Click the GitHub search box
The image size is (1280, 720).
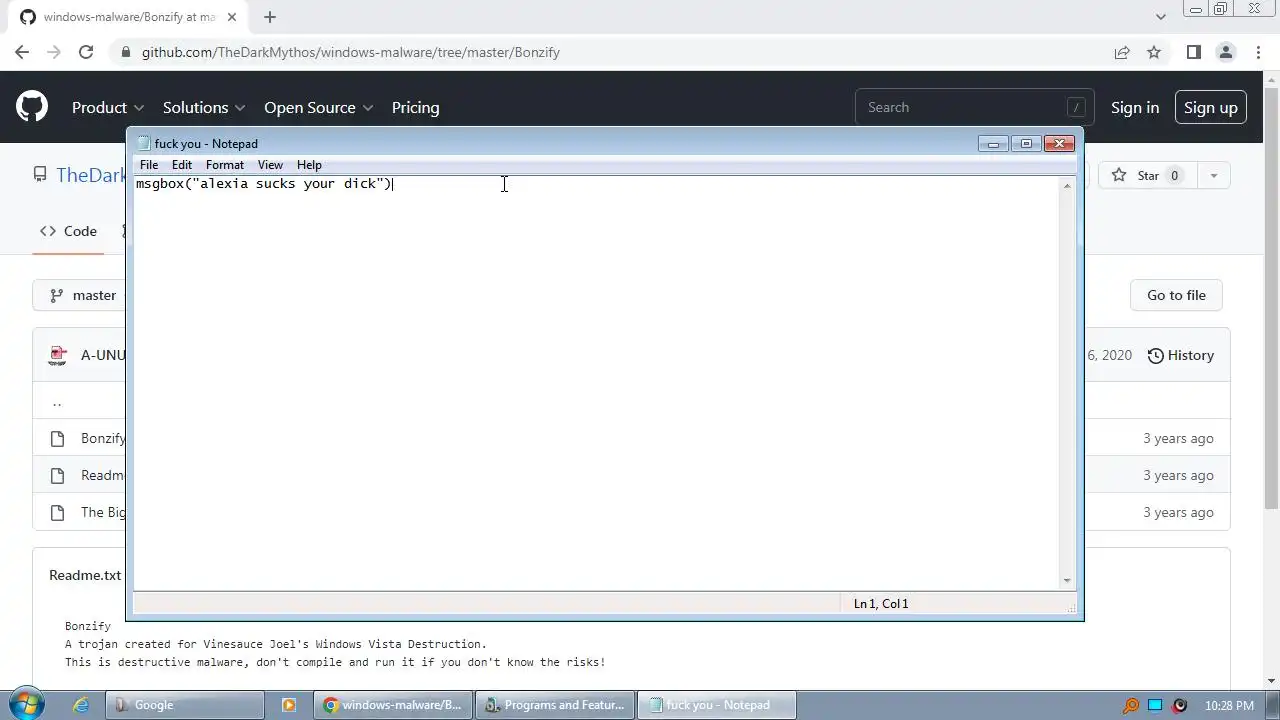click(x=975, y=107)
